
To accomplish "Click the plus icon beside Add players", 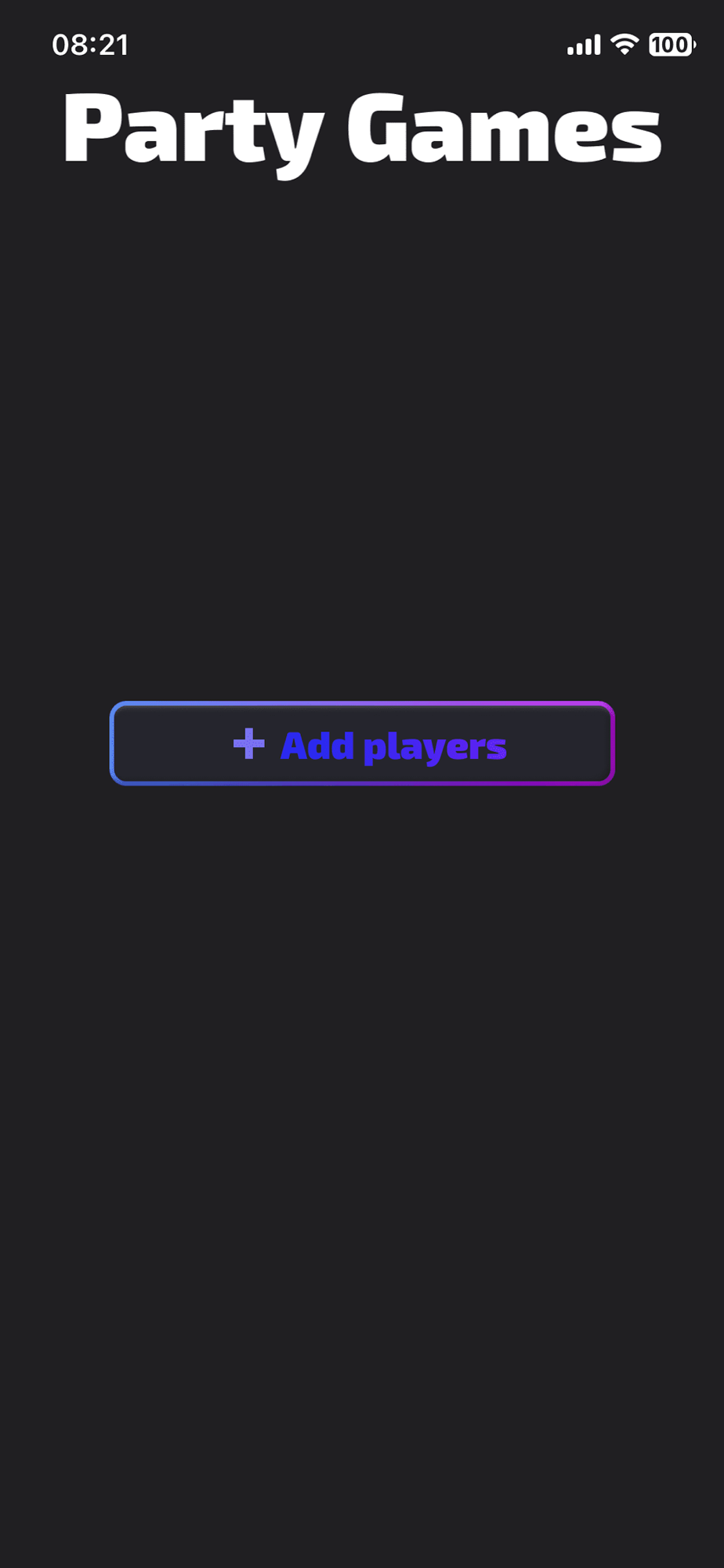I will pyautogui.click(x=249, y=743).
